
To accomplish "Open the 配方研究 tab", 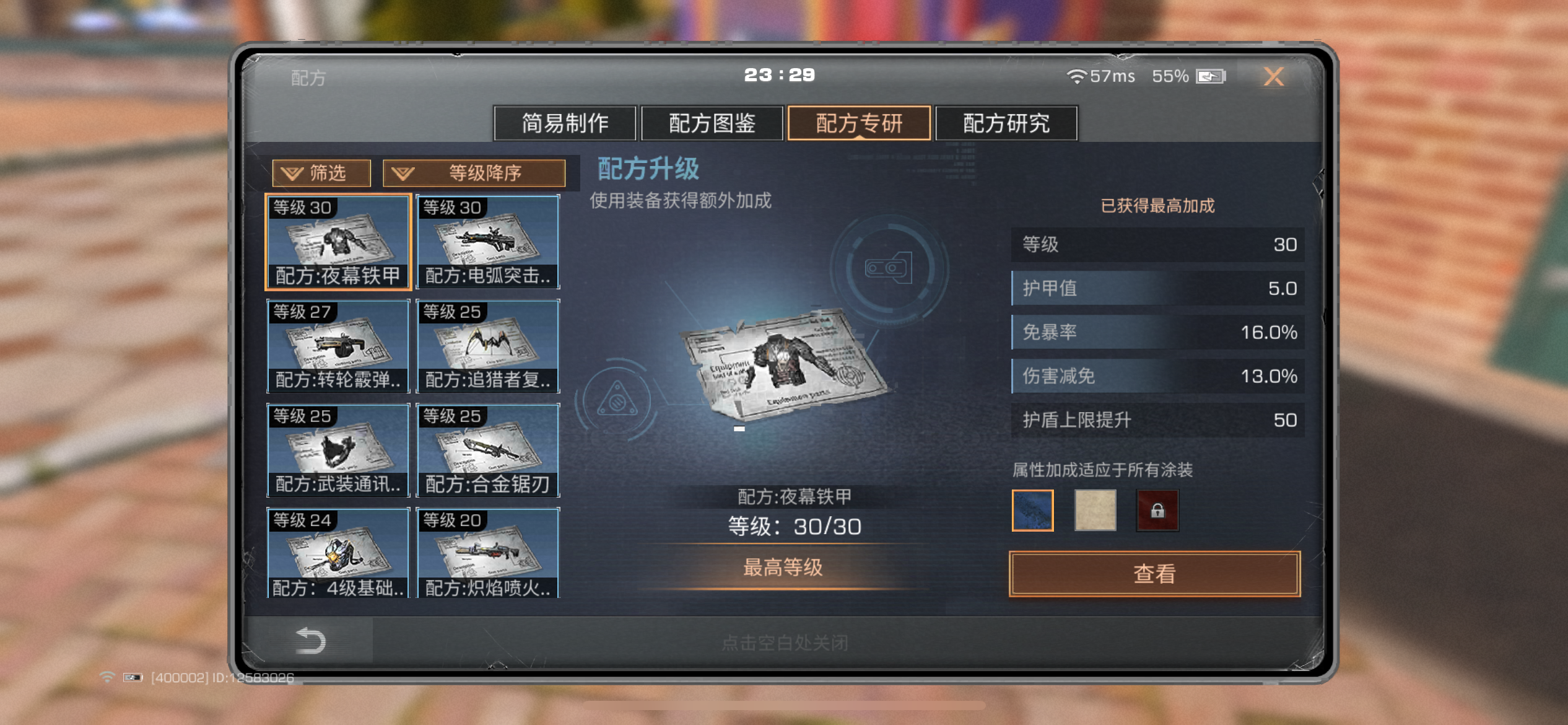I will [x=1006, y=123].
